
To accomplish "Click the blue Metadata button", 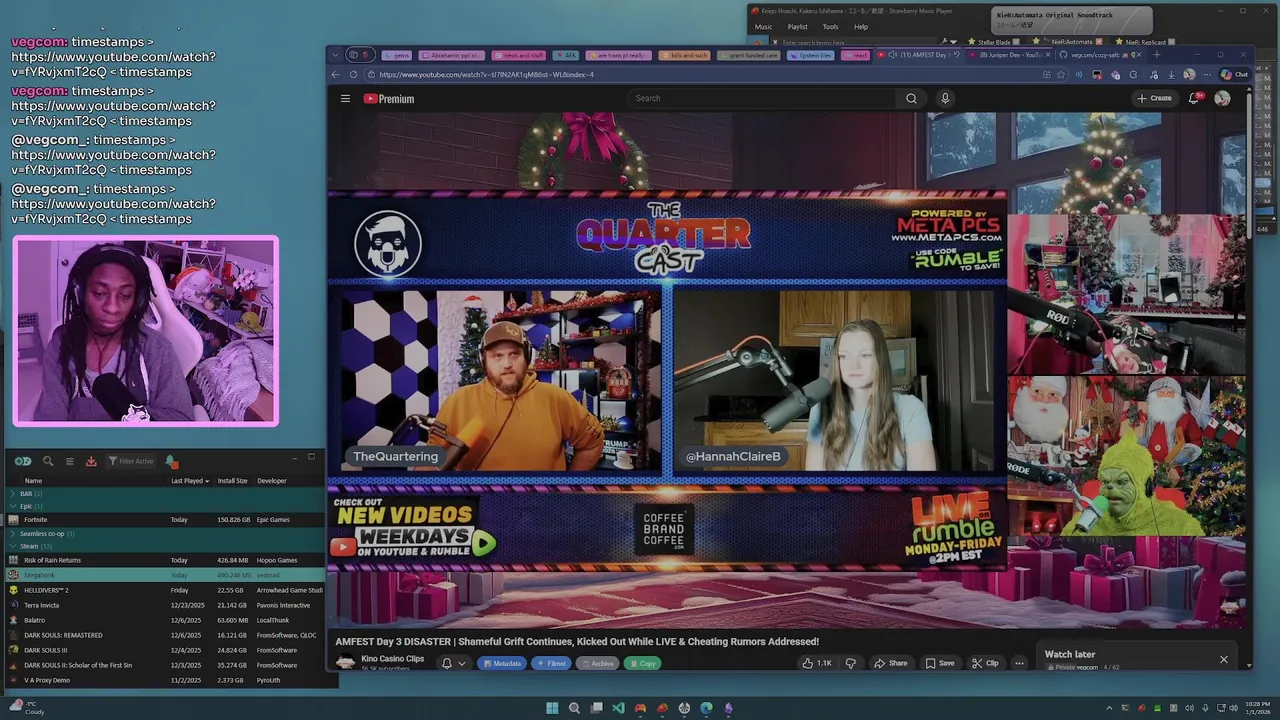I will 501,663.
